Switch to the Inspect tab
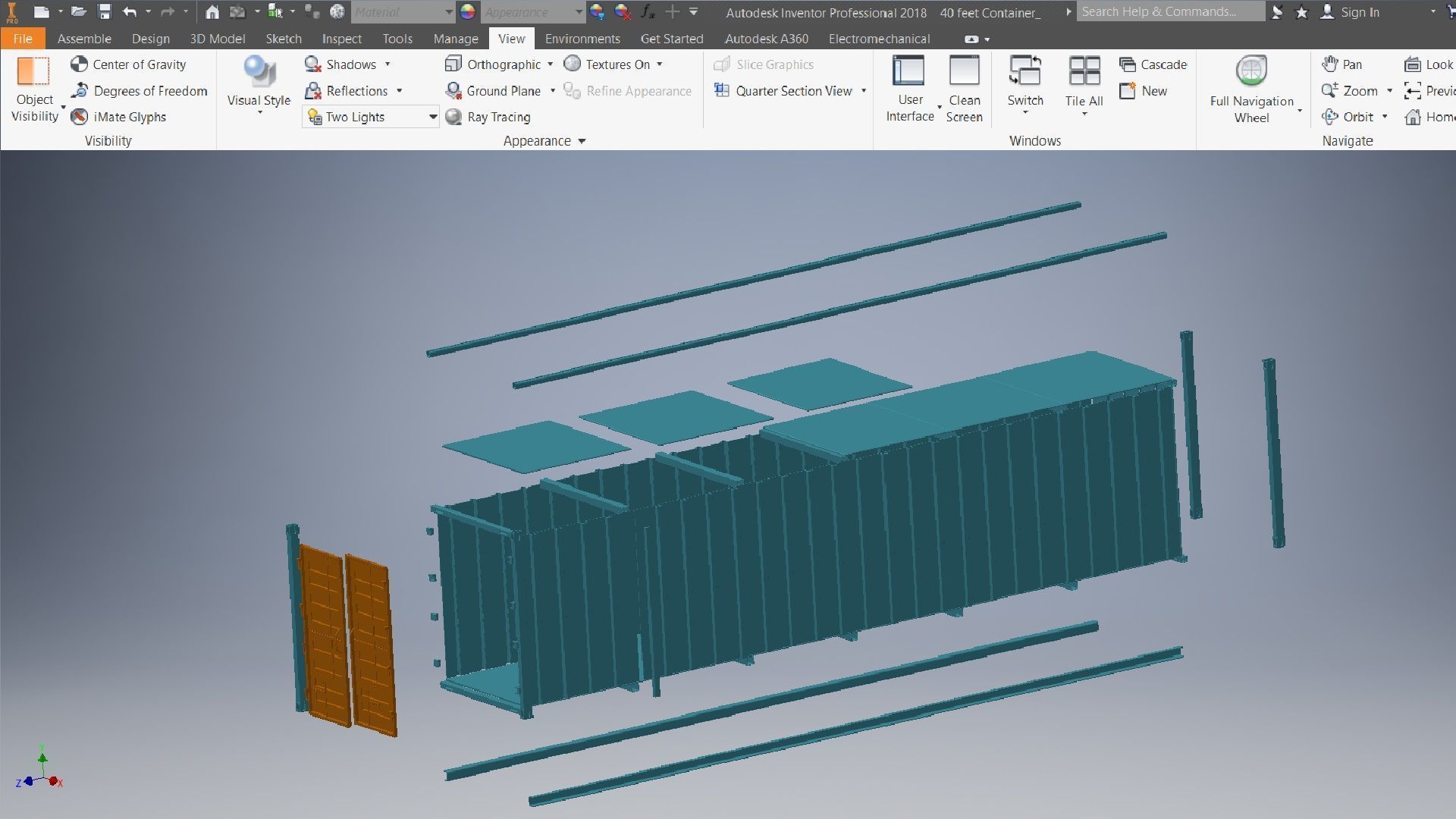This screenshot has height=819, width=1456. pyautogui.click(x=341, y=39)
